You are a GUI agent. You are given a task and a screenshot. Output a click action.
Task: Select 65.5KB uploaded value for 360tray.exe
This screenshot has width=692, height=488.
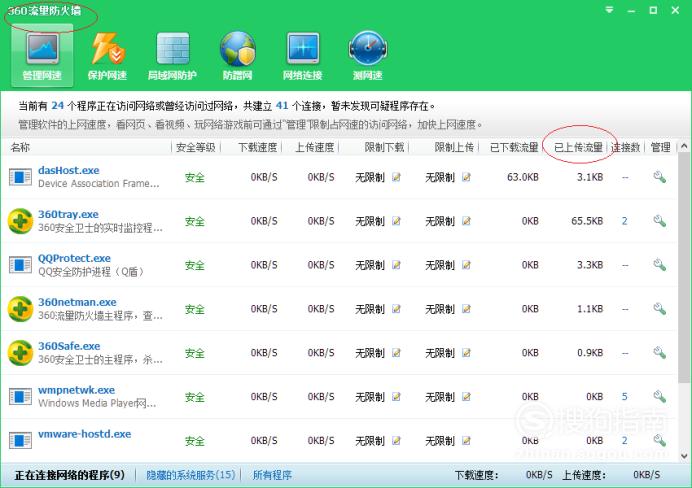[587, 221]
